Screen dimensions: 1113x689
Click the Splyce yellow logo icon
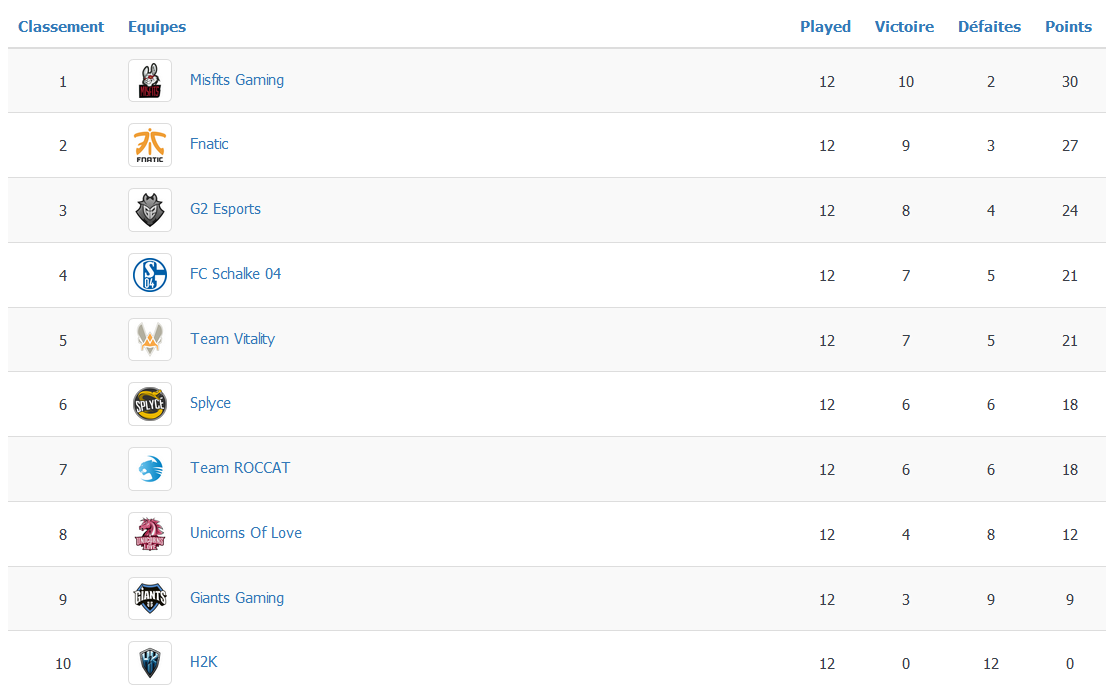click(150, 404)
